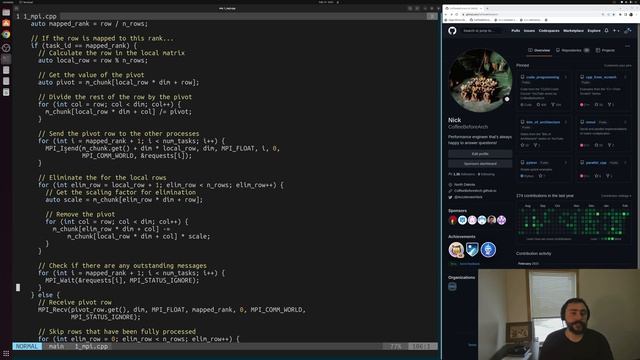
Task: Click the Nick profile avatar picture
Action: tap(480, 80)
